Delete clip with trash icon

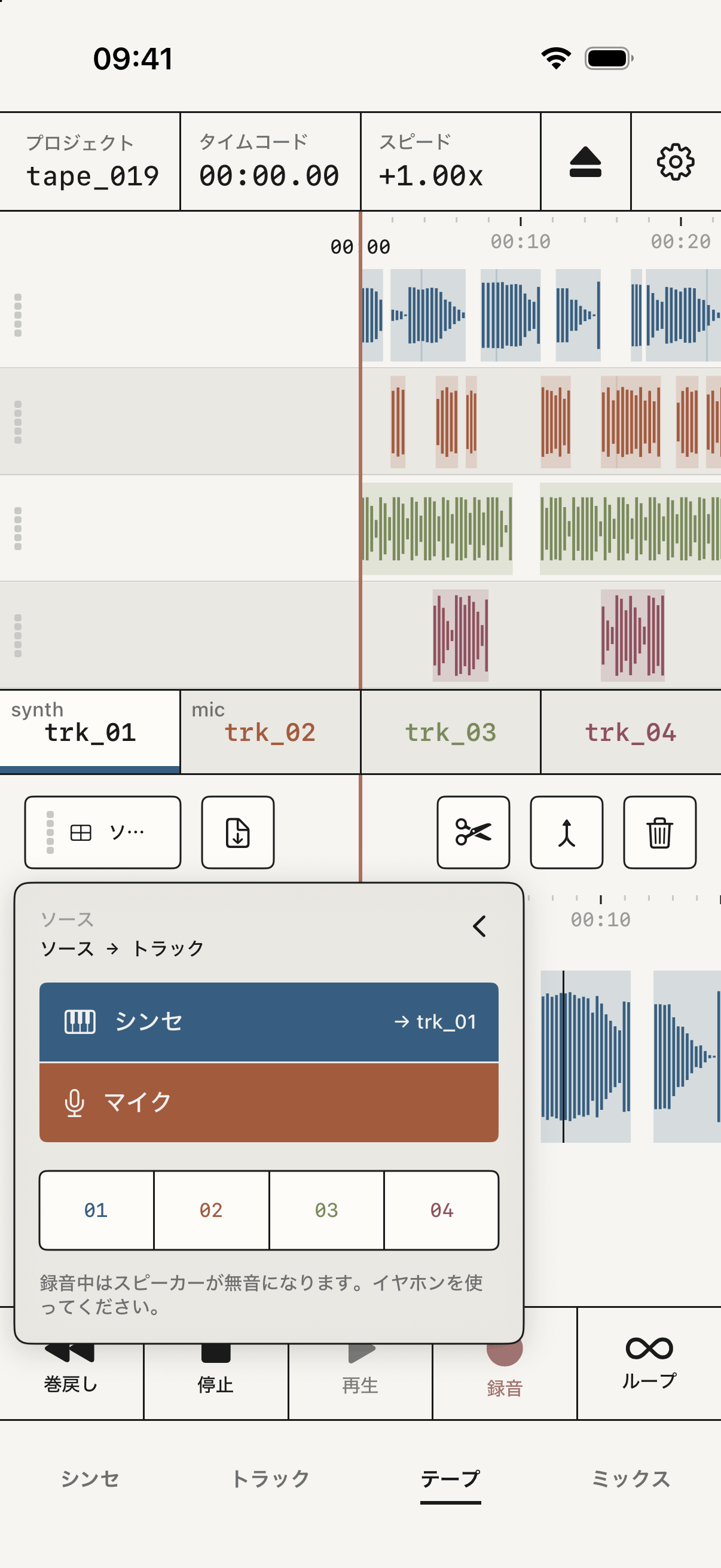pyautogui.click(x=659, y=832)
